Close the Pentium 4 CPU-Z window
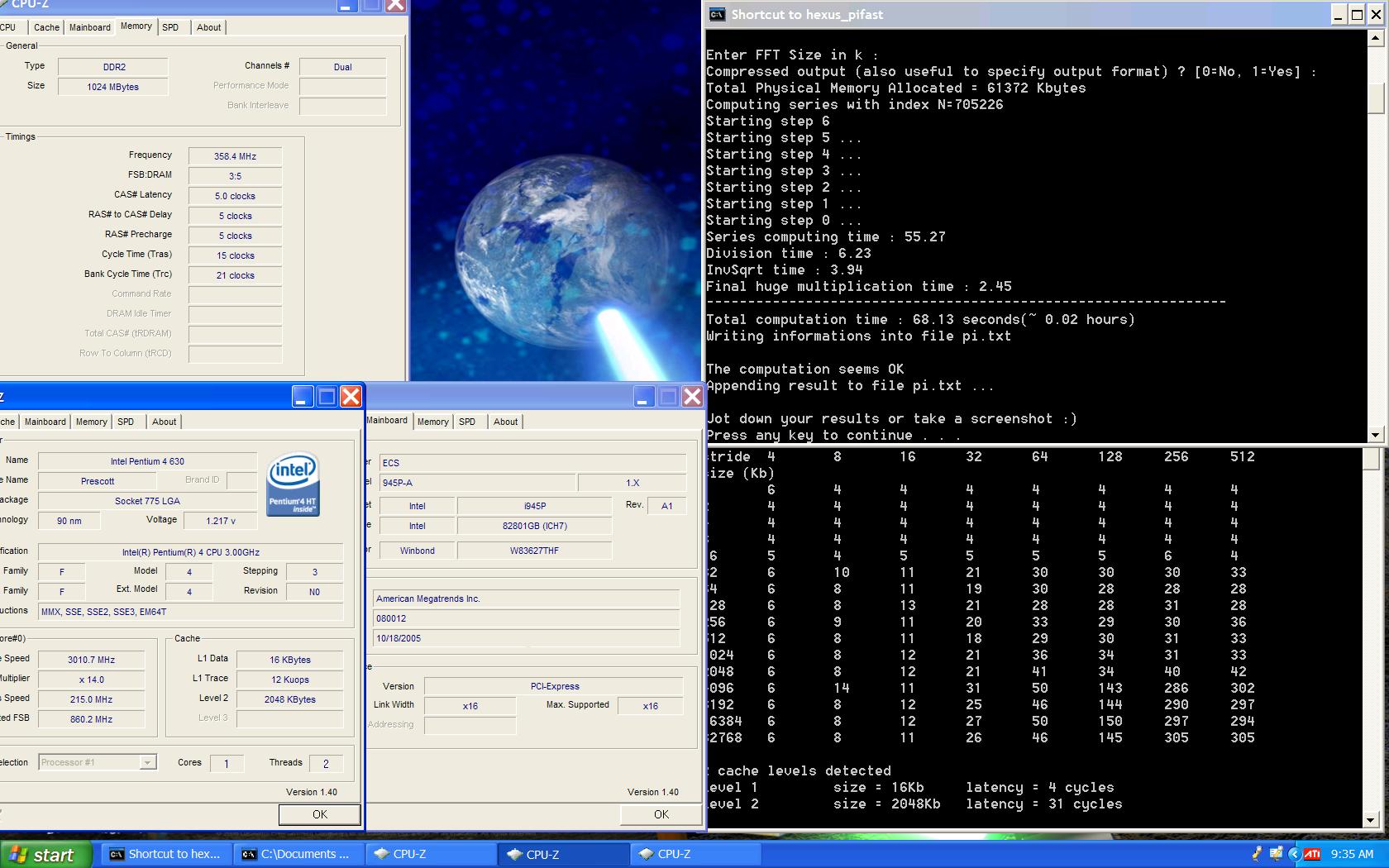 (x=351, y=396)
